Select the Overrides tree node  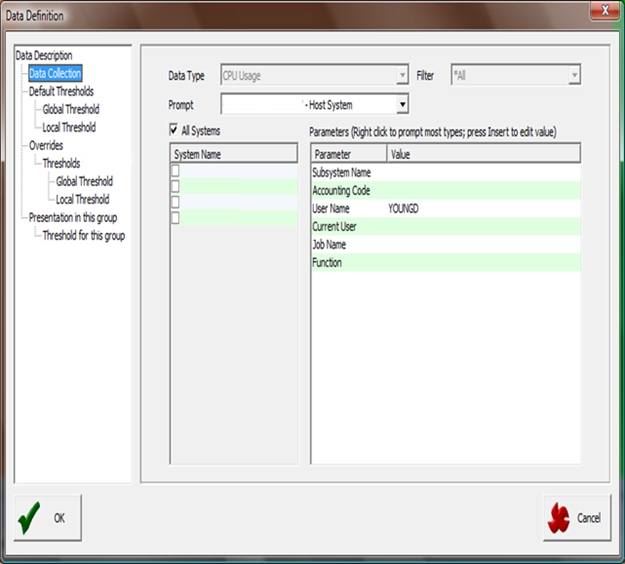coord(46,145)
